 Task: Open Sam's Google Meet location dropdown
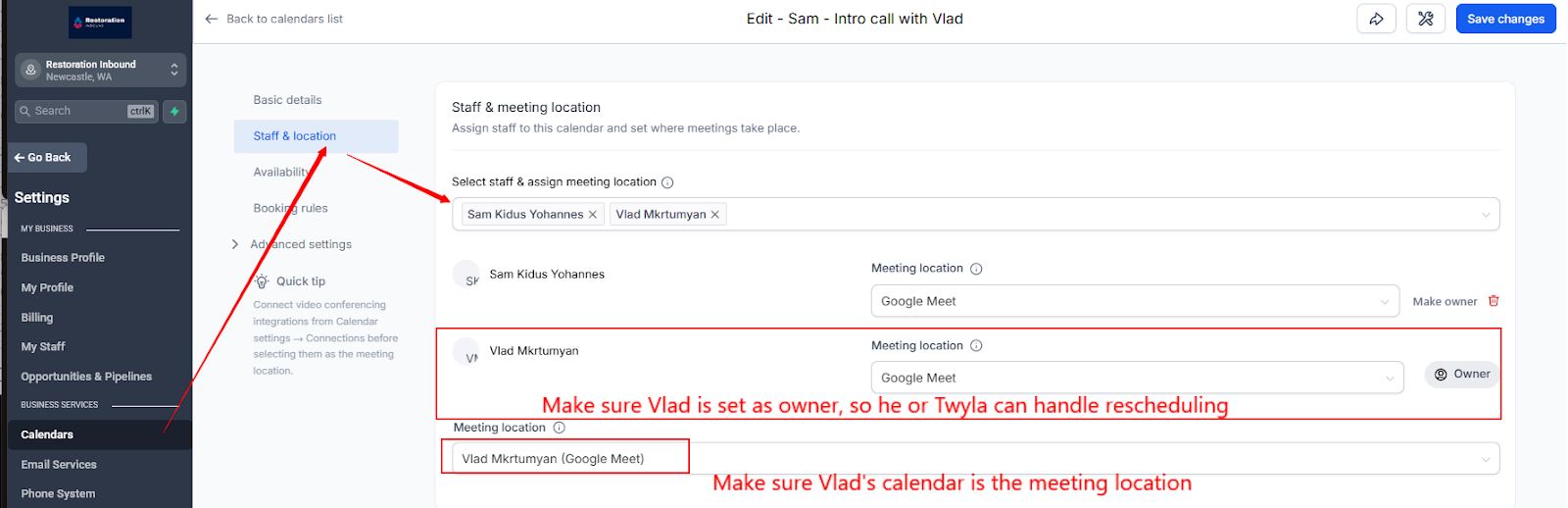(1135, 301)
